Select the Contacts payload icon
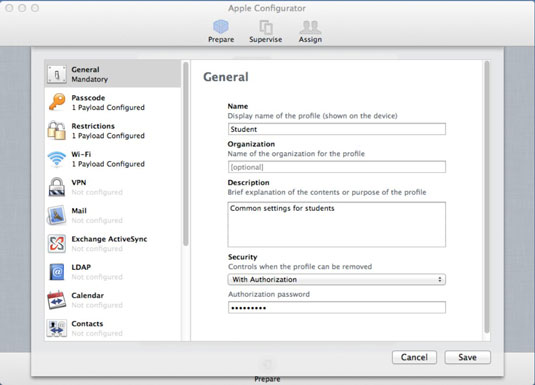 tap(57, 328)
